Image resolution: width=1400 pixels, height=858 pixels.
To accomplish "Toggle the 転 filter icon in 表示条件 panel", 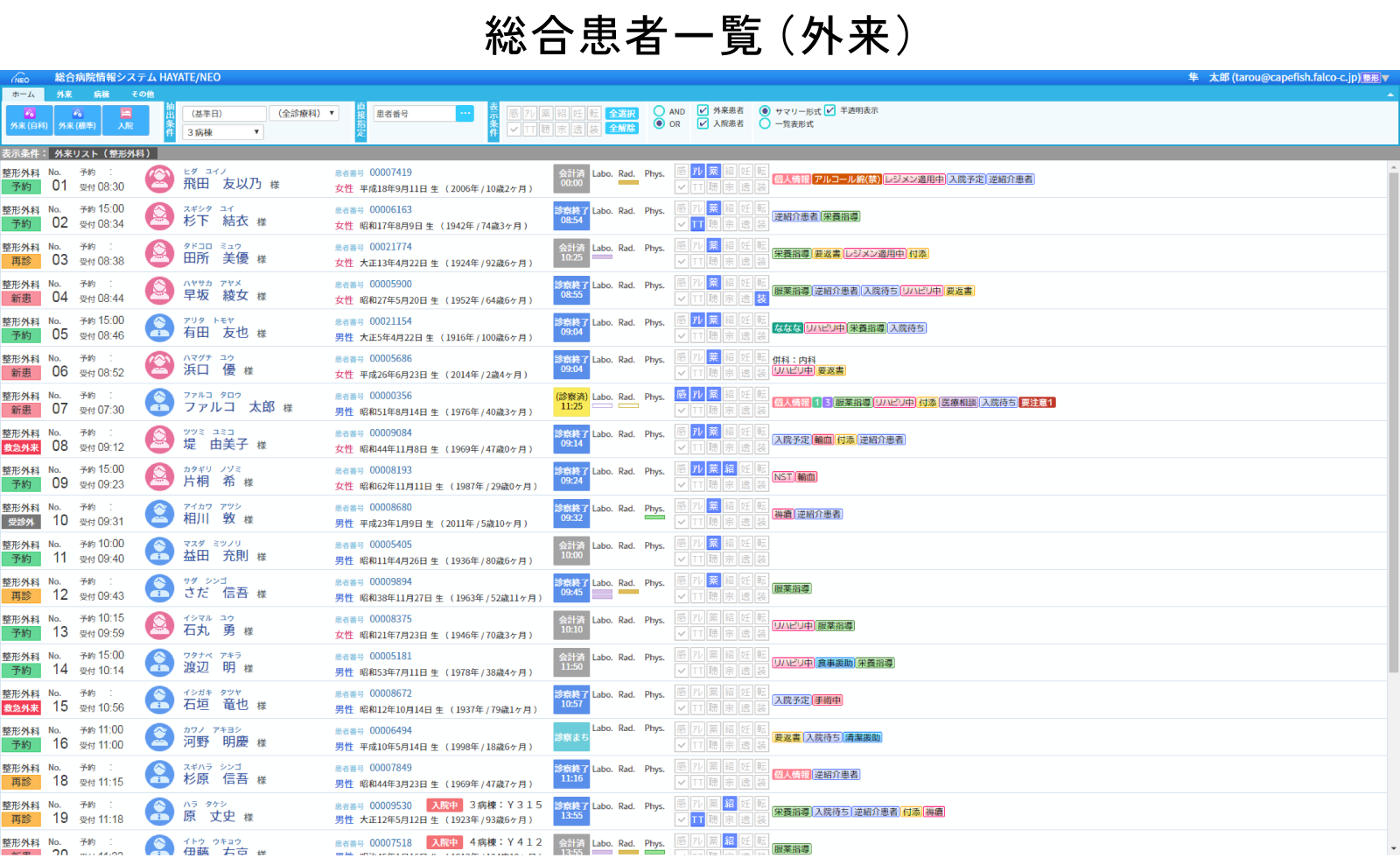I will [594, 113].
